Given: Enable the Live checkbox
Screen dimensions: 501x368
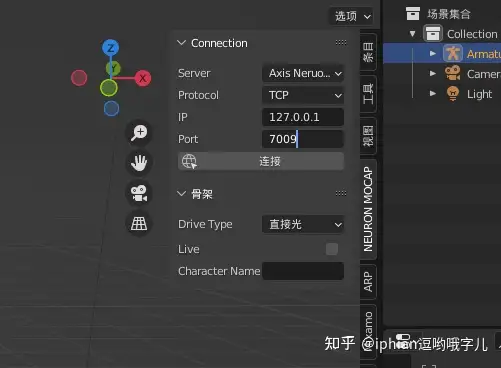Looking at the screenshot, I should point(332,249).
